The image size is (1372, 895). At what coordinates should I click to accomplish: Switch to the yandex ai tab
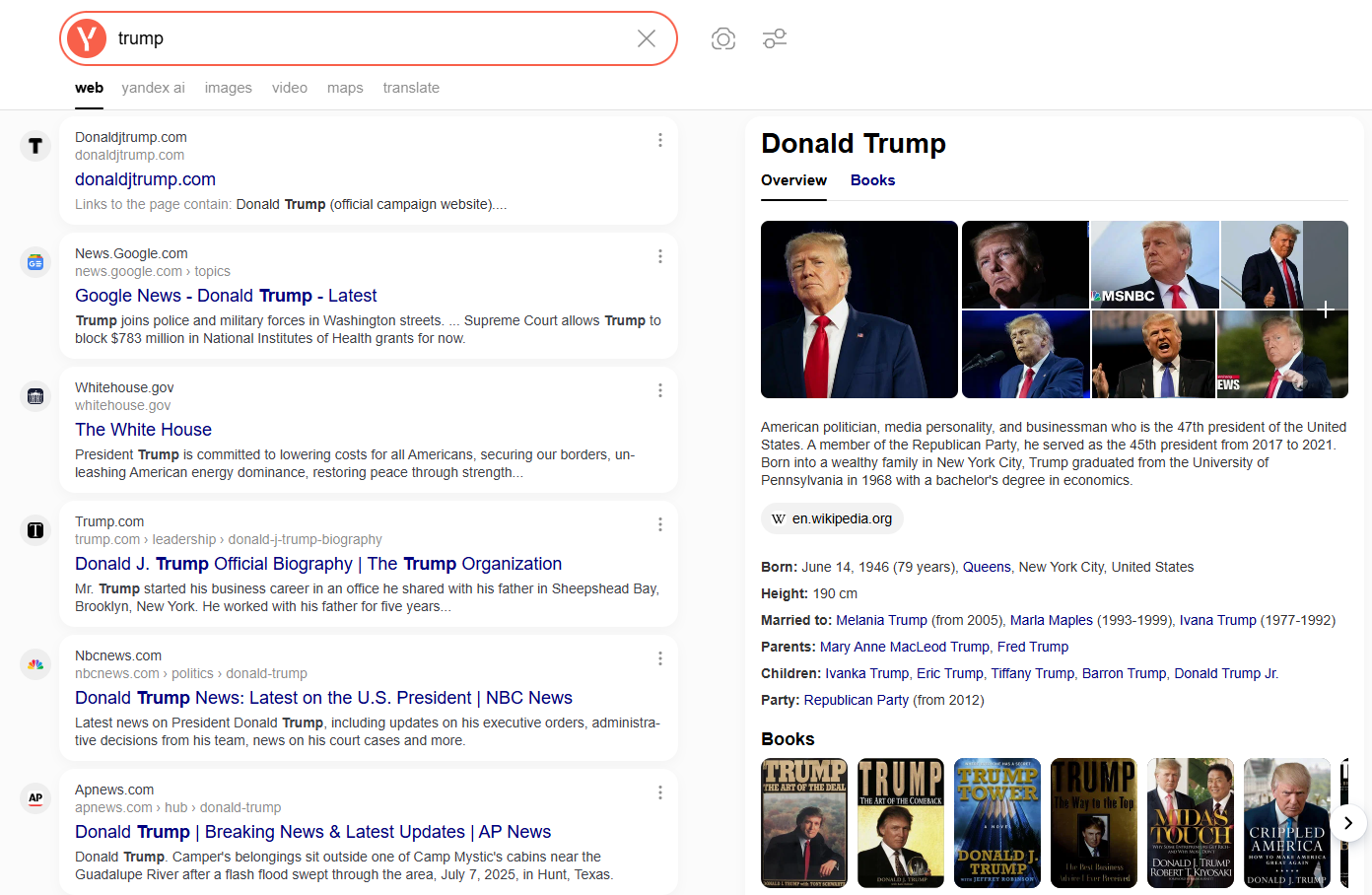point(153,88)
